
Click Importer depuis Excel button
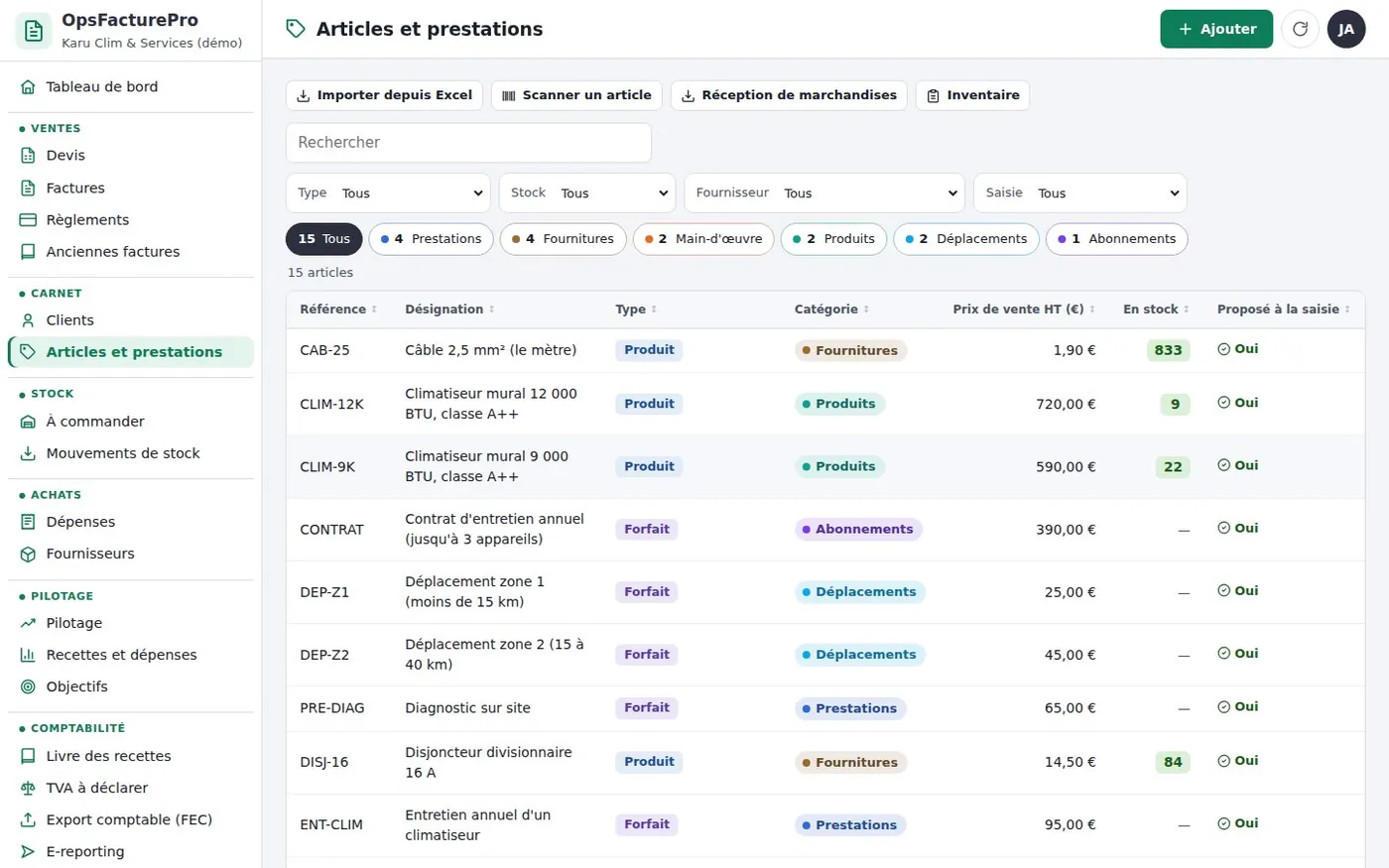385,95
